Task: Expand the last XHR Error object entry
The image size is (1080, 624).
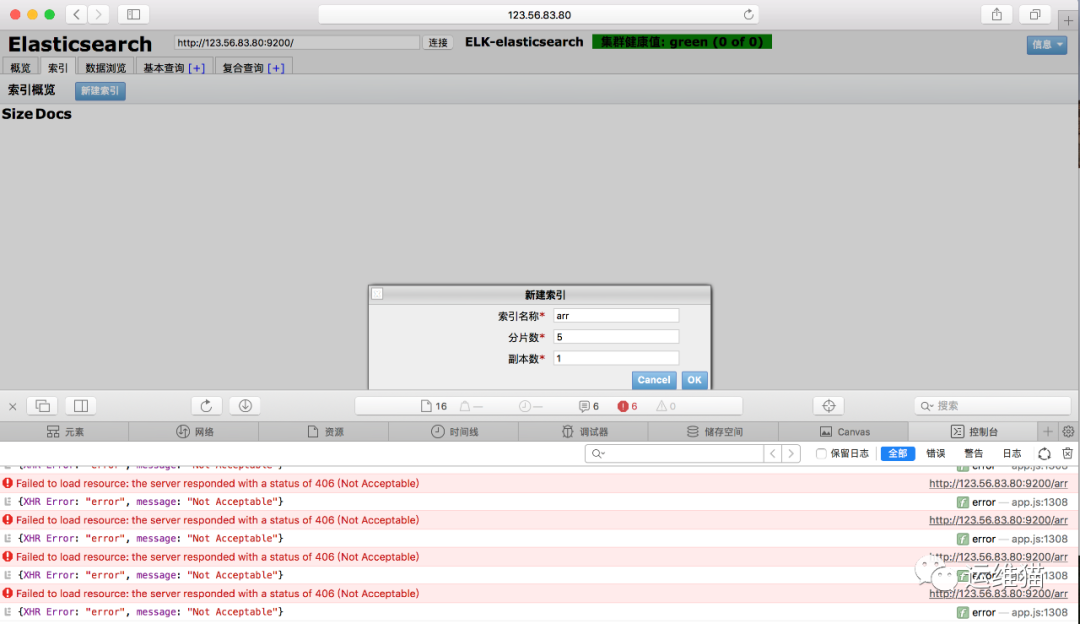Action: click(x=8, y=612)
